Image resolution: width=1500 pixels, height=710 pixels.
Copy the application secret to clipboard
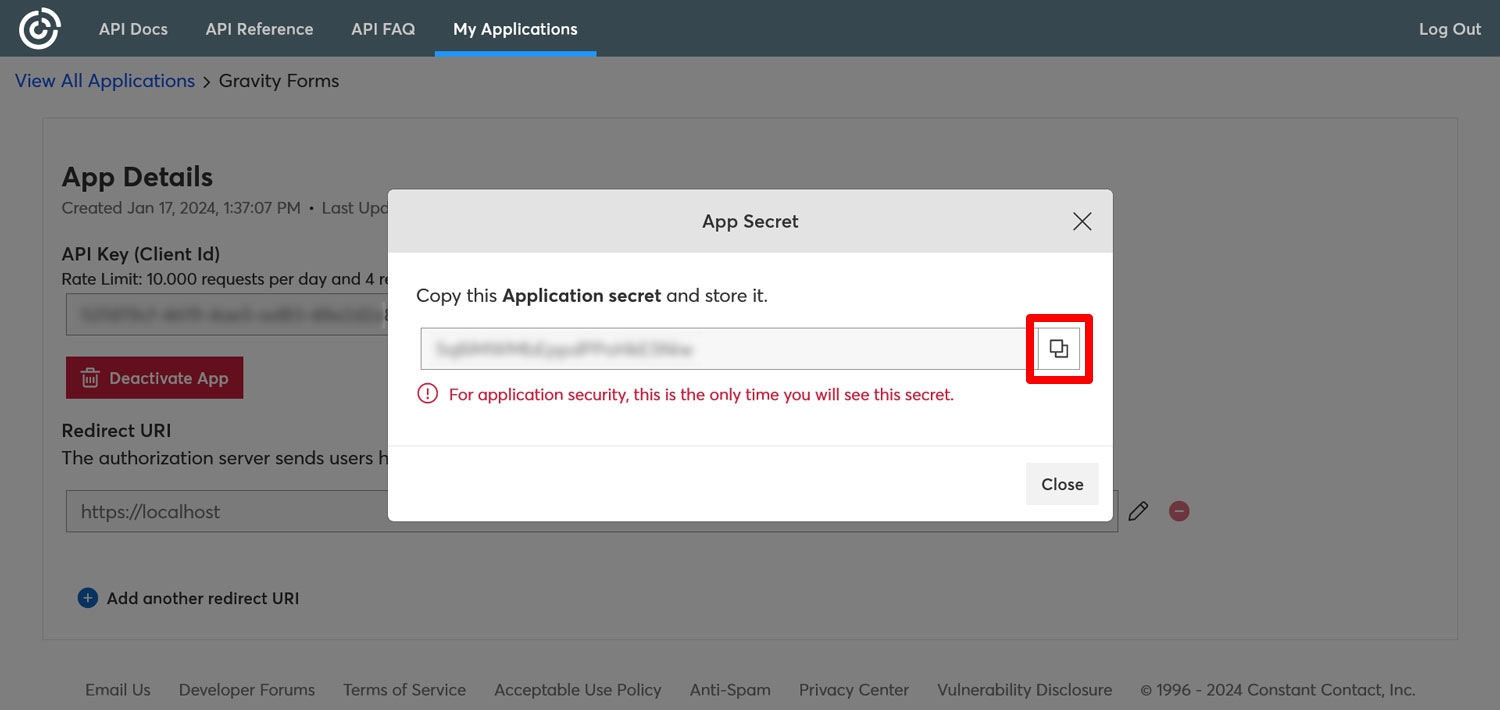(x=1059, y=349)
